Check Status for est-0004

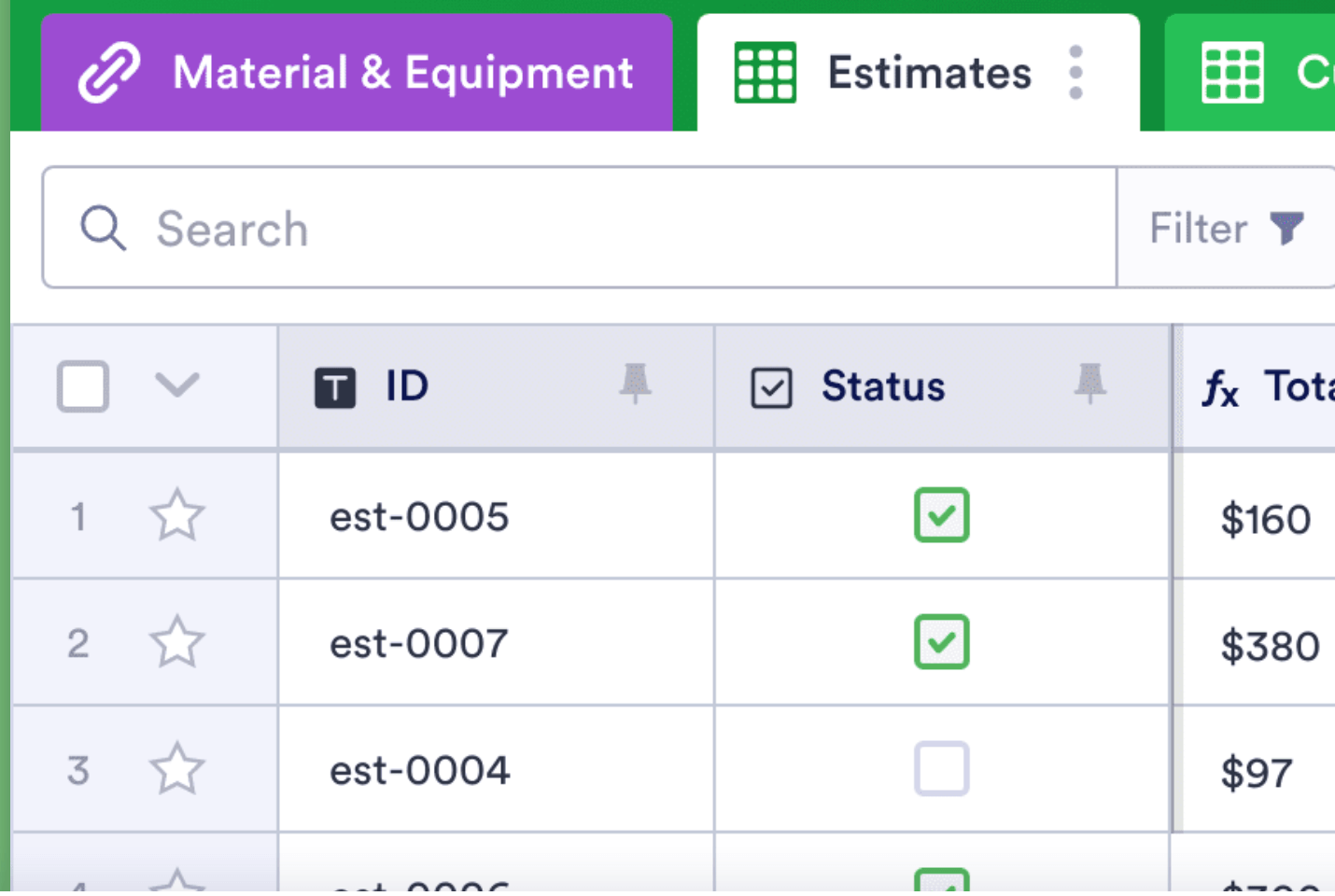(x=942, y=769)
